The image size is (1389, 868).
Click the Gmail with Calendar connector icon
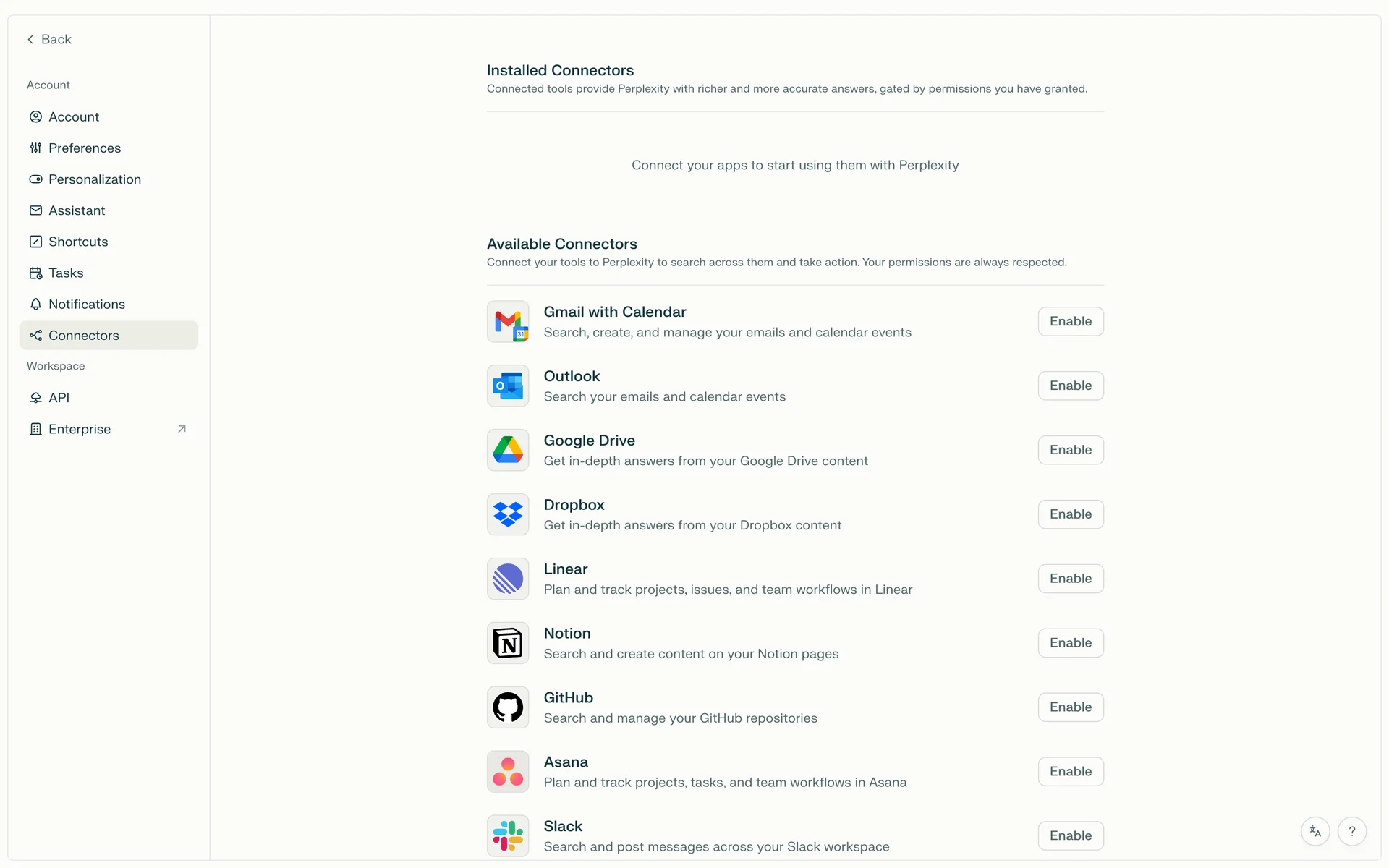[x=508, y=322]
